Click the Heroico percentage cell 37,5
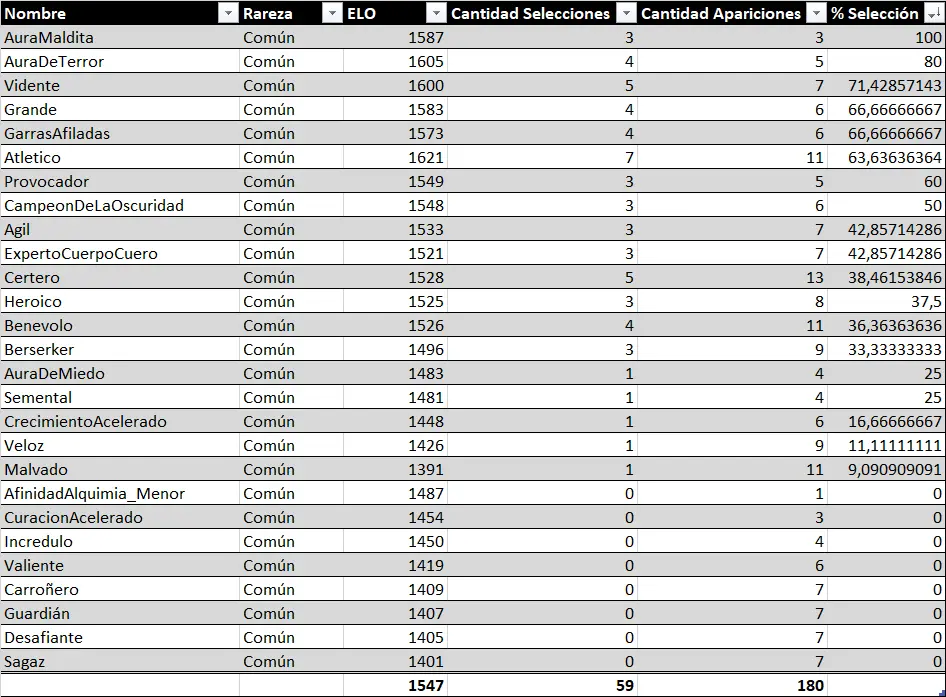 point(886,301)
